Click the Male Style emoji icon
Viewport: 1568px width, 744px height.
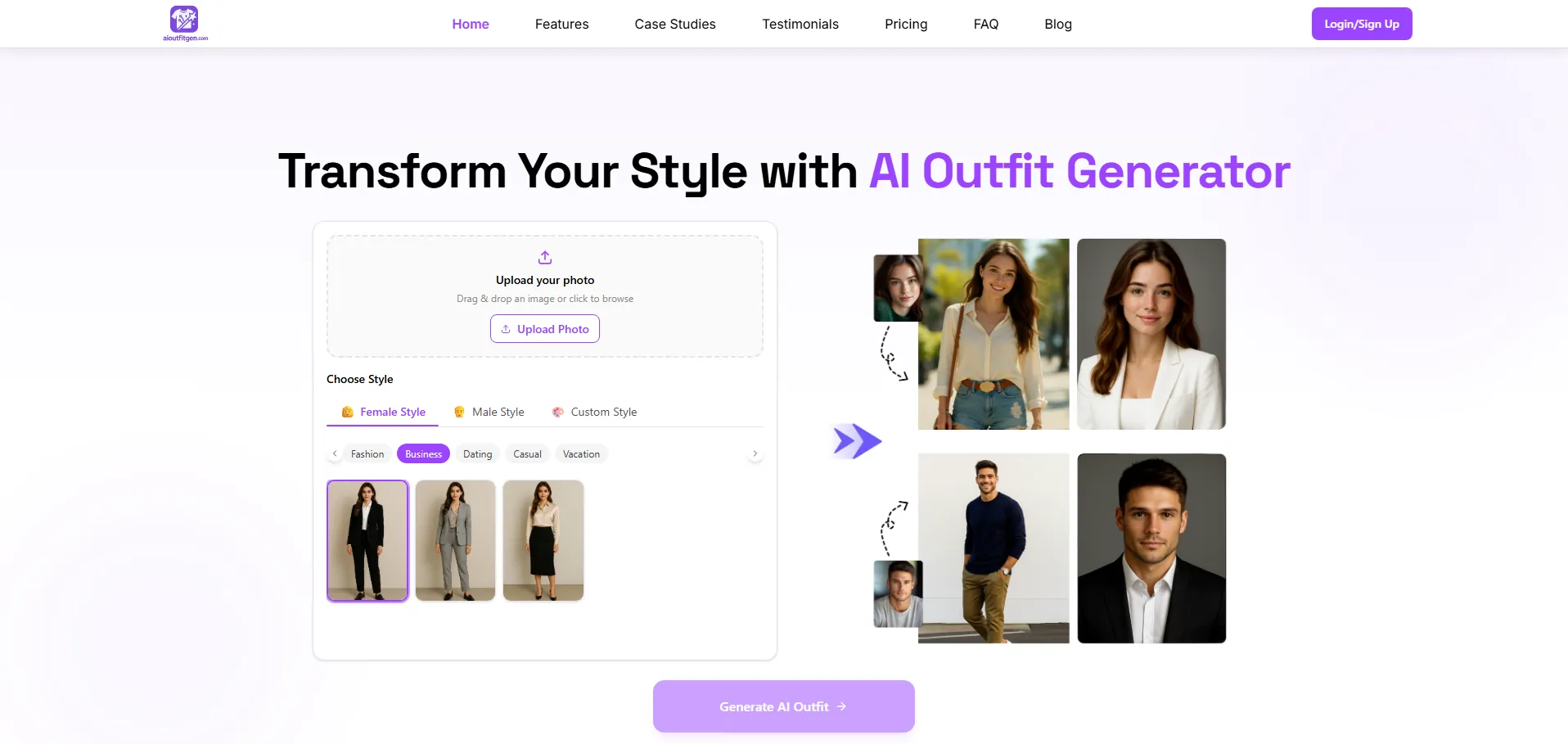coord(459,412)
